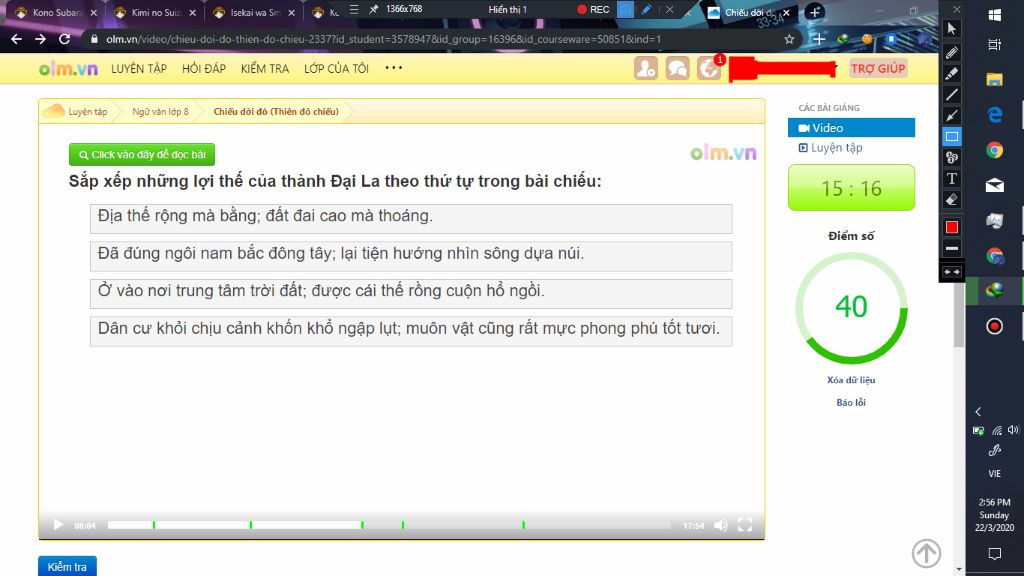Click the olm.vn logo in the navbar

(x=68, y=69)
